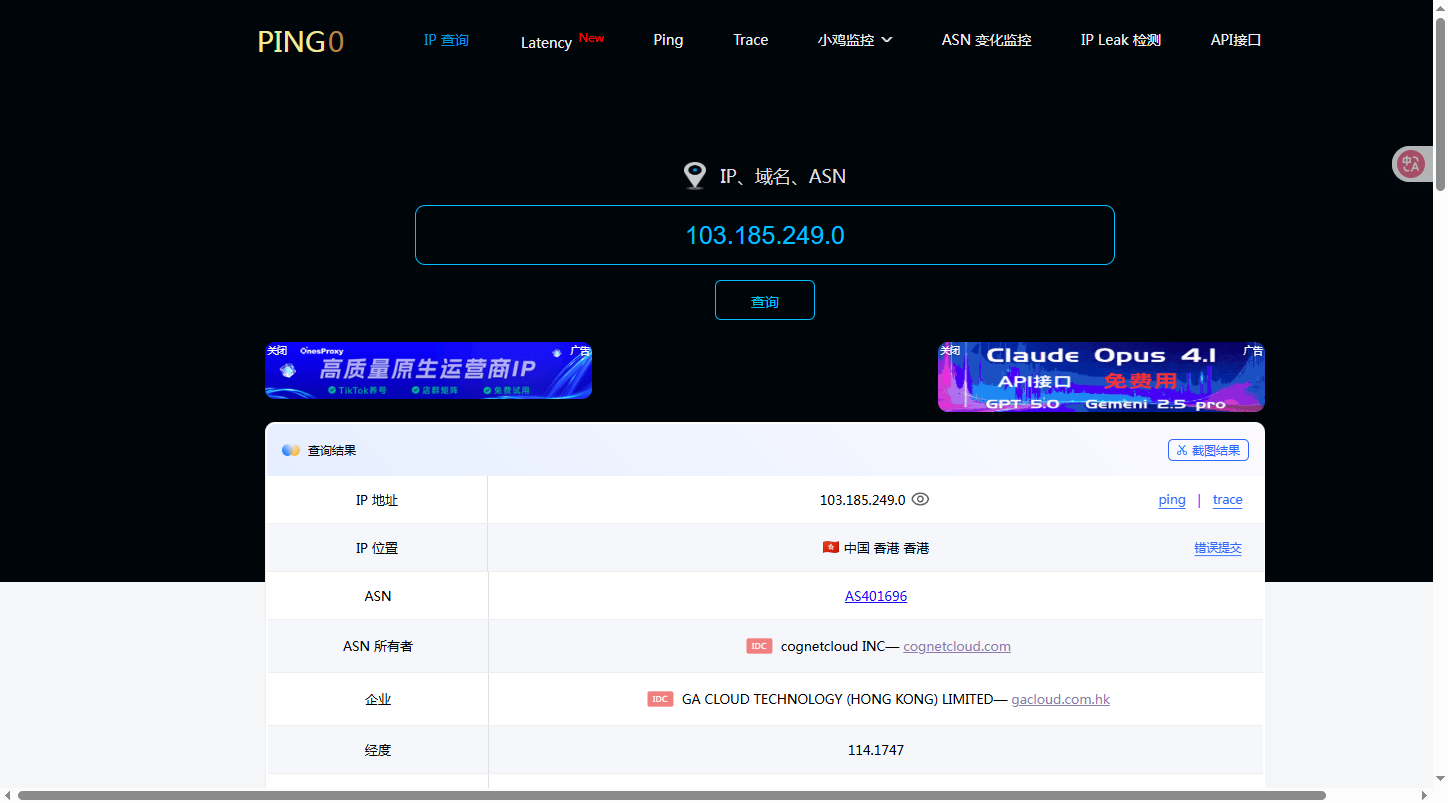This screenshot has height=803, width=1448.
Task: Open the IP 查询 tab
Action: point(446,40)
